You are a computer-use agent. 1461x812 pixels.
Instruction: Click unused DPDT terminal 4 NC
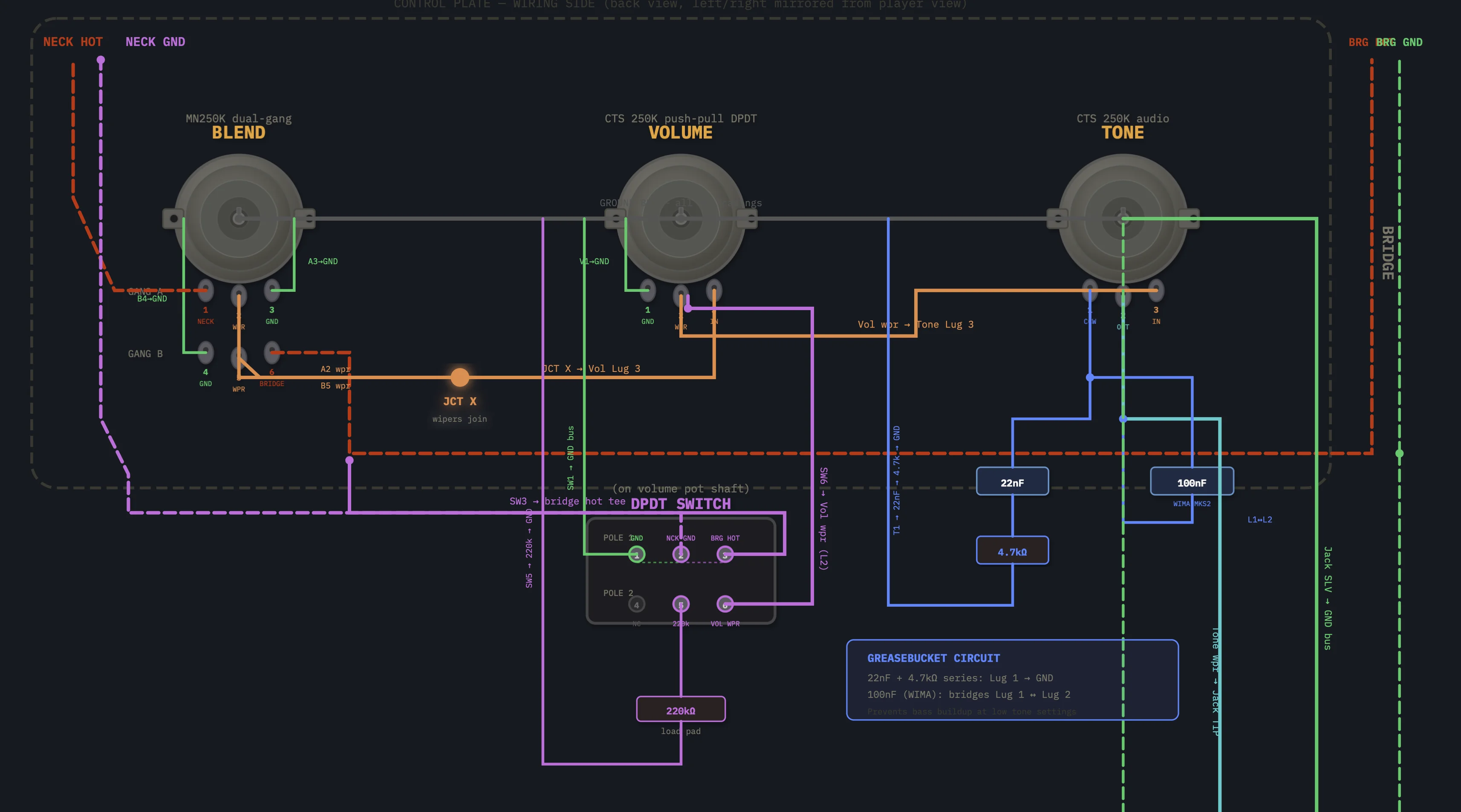(636, 605)
